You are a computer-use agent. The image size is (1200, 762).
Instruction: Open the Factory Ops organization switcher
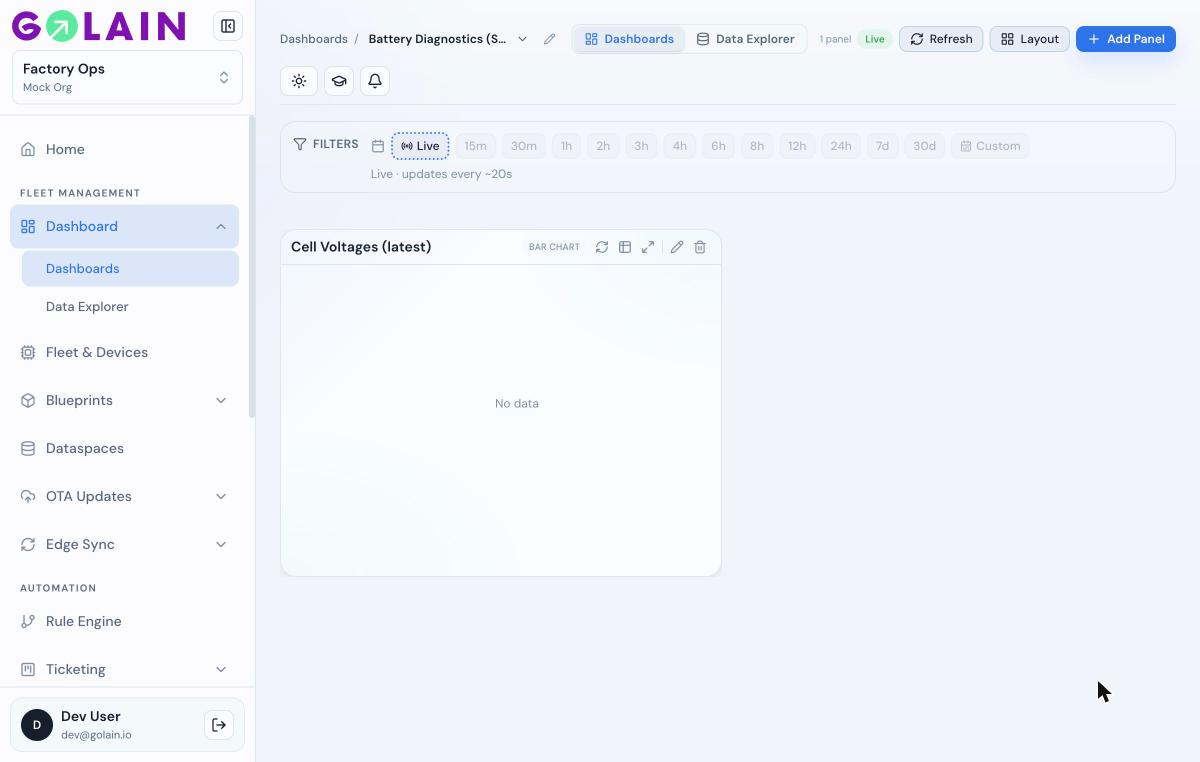pos(127,77)
